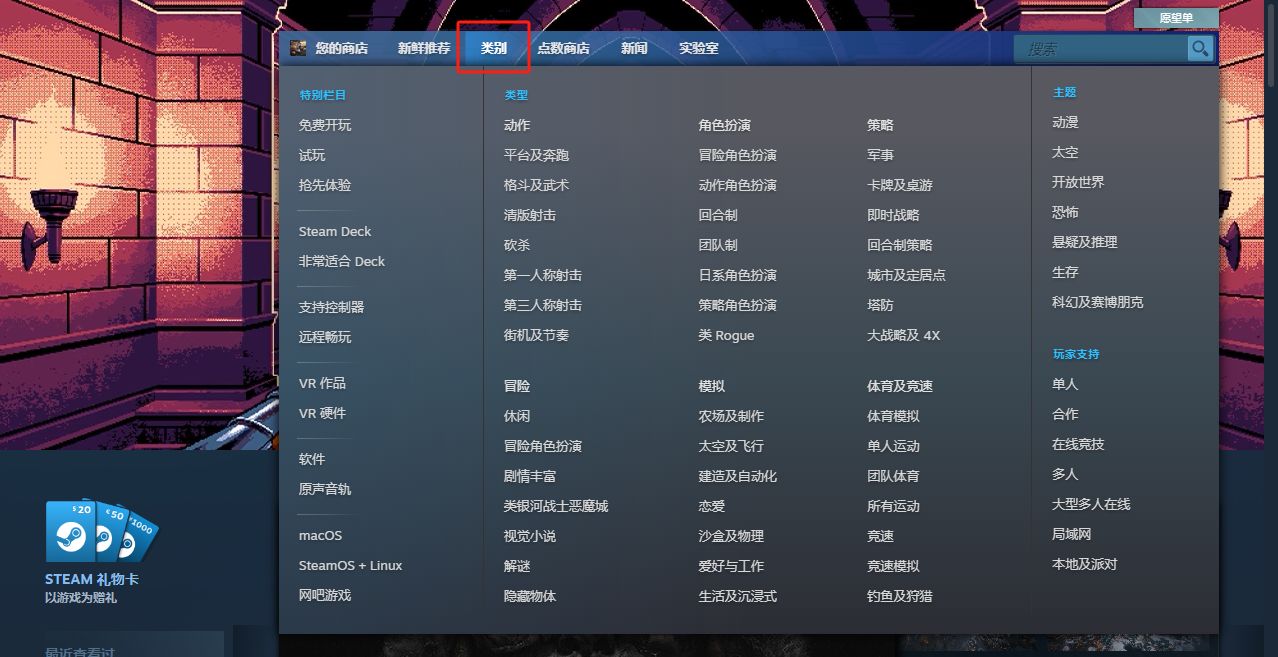This screenshot has width=1278, height=657.
Task: Select 大战略及 4X genre
Action: [x=904, y=335]
